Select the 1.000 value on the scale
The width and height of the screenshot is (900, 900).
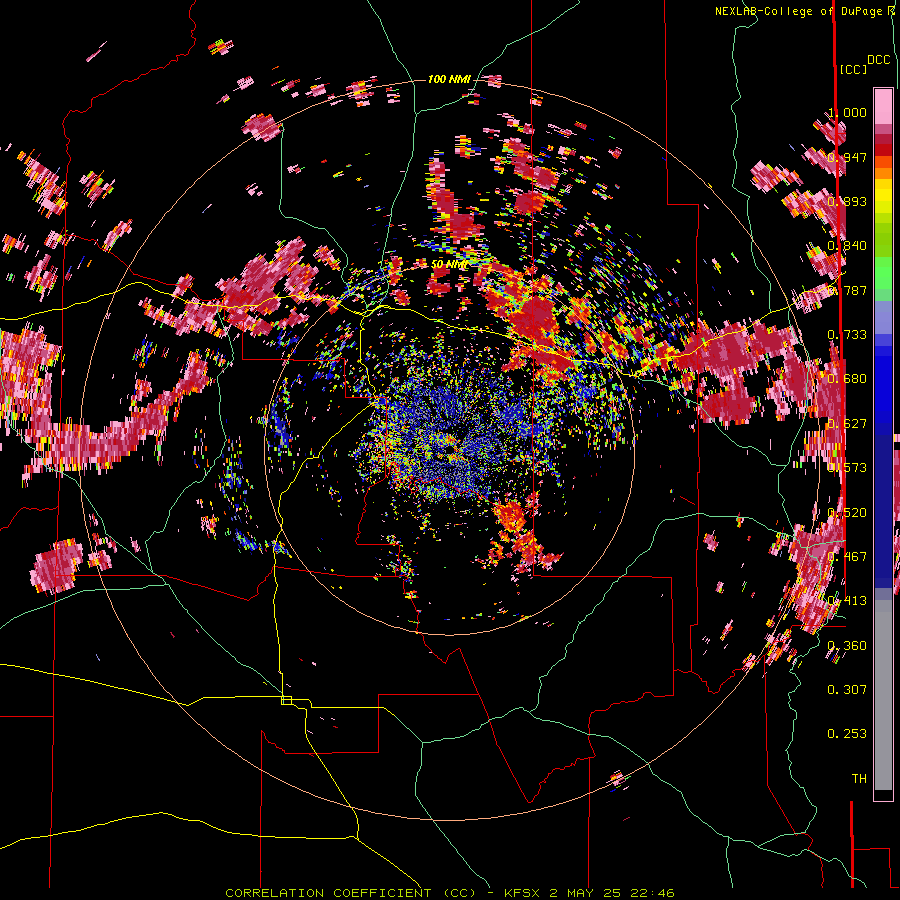click(x=847, y=113)
